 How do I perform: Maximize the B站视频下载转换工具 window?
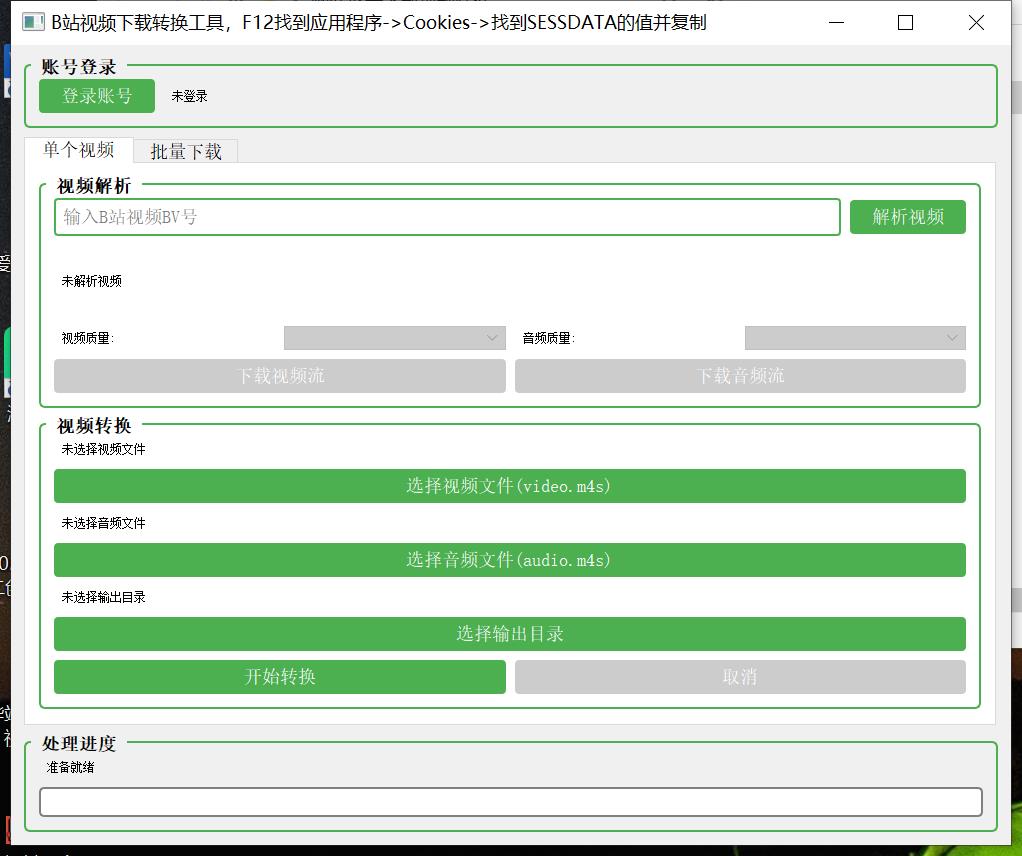click(x=905, y=23)
